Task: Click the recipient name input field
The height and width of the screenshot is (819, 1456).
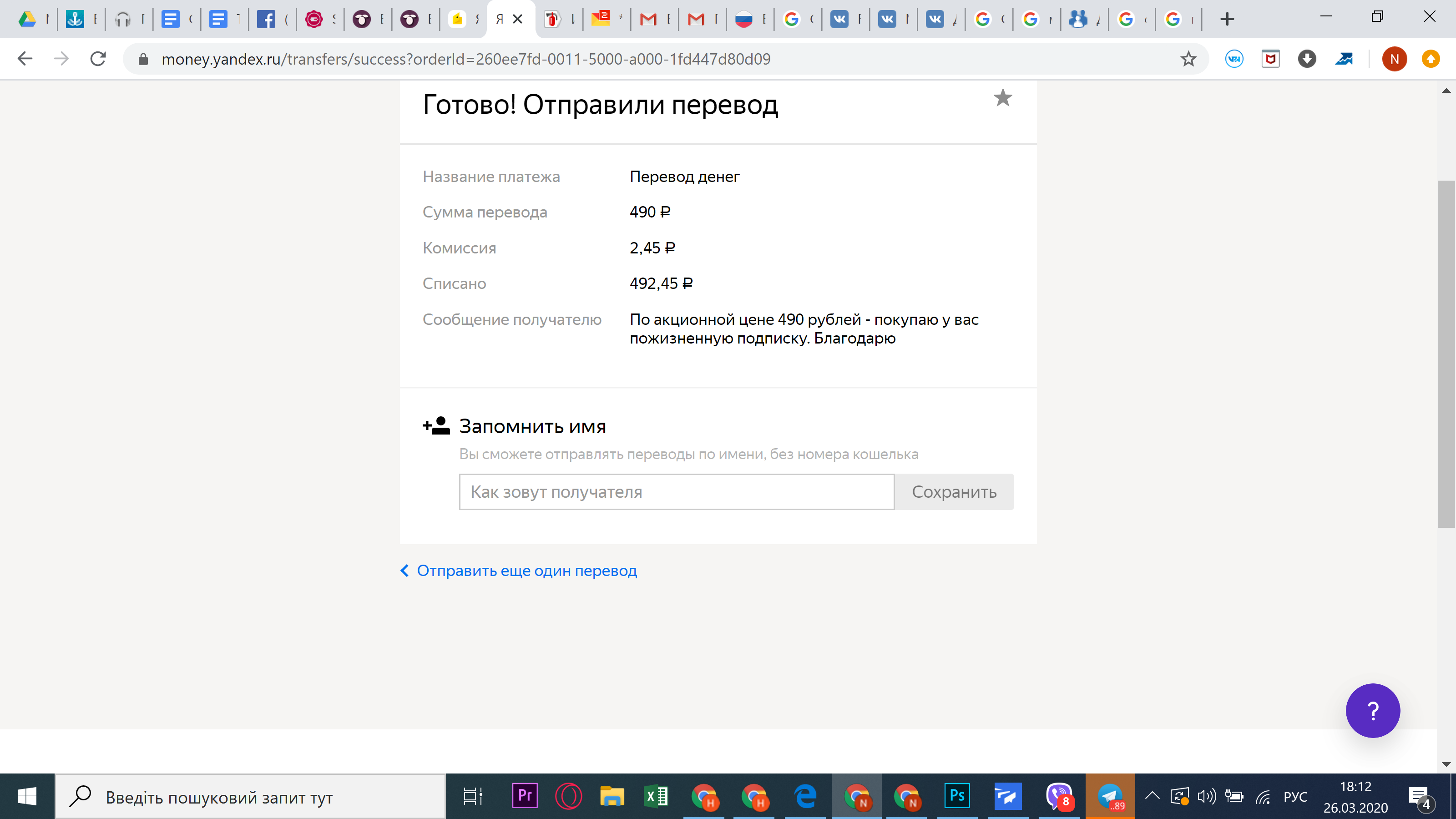Action: [x=676, y=492]
